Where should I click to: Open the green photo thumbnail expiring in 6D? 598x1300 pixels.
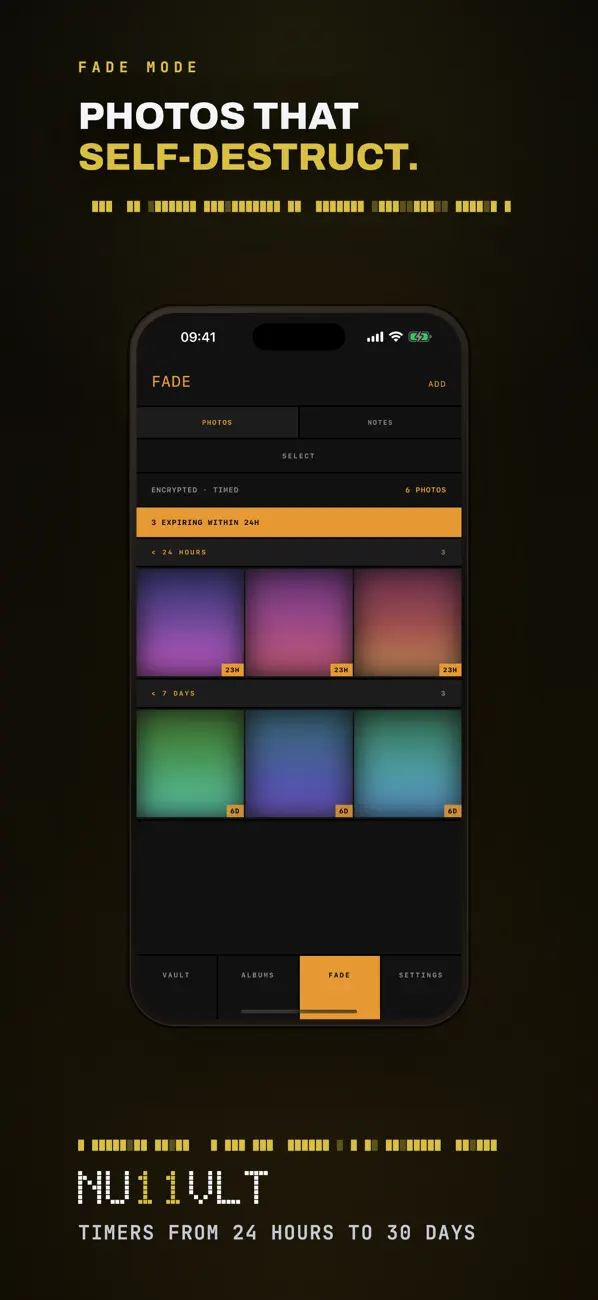[190, 764]
